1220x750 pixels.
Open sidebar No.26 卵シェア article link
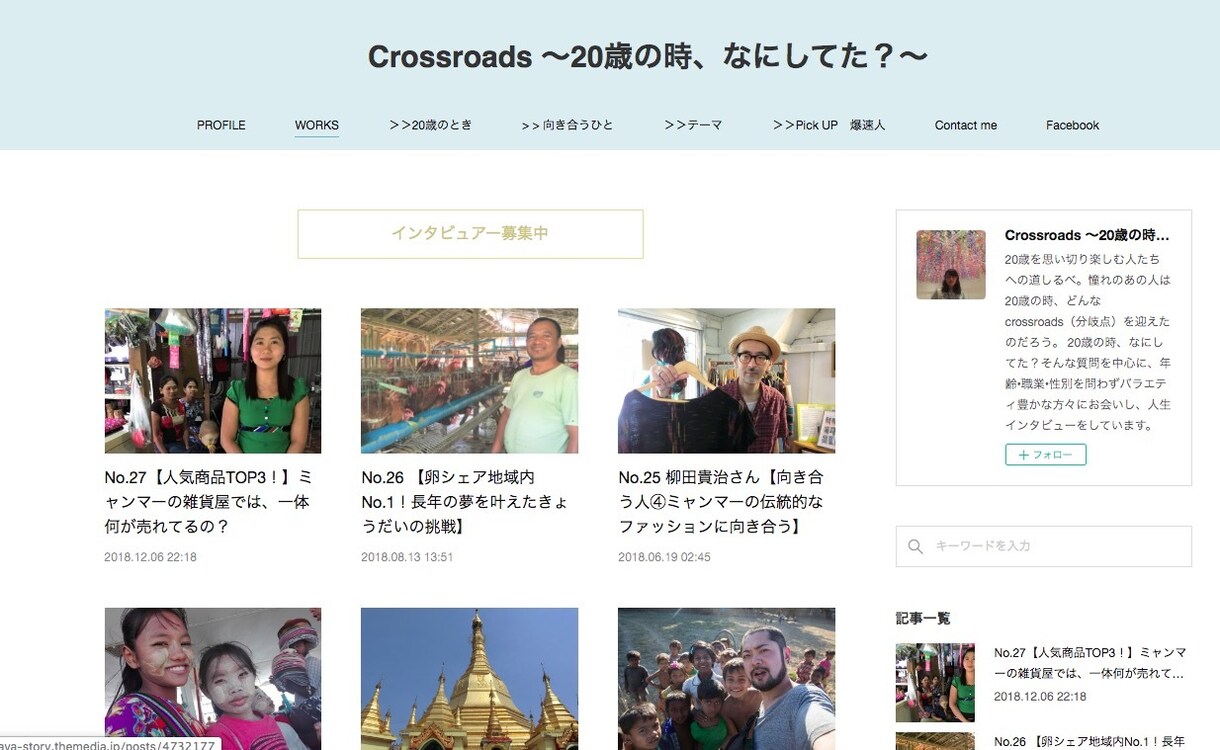(1089, 742)
